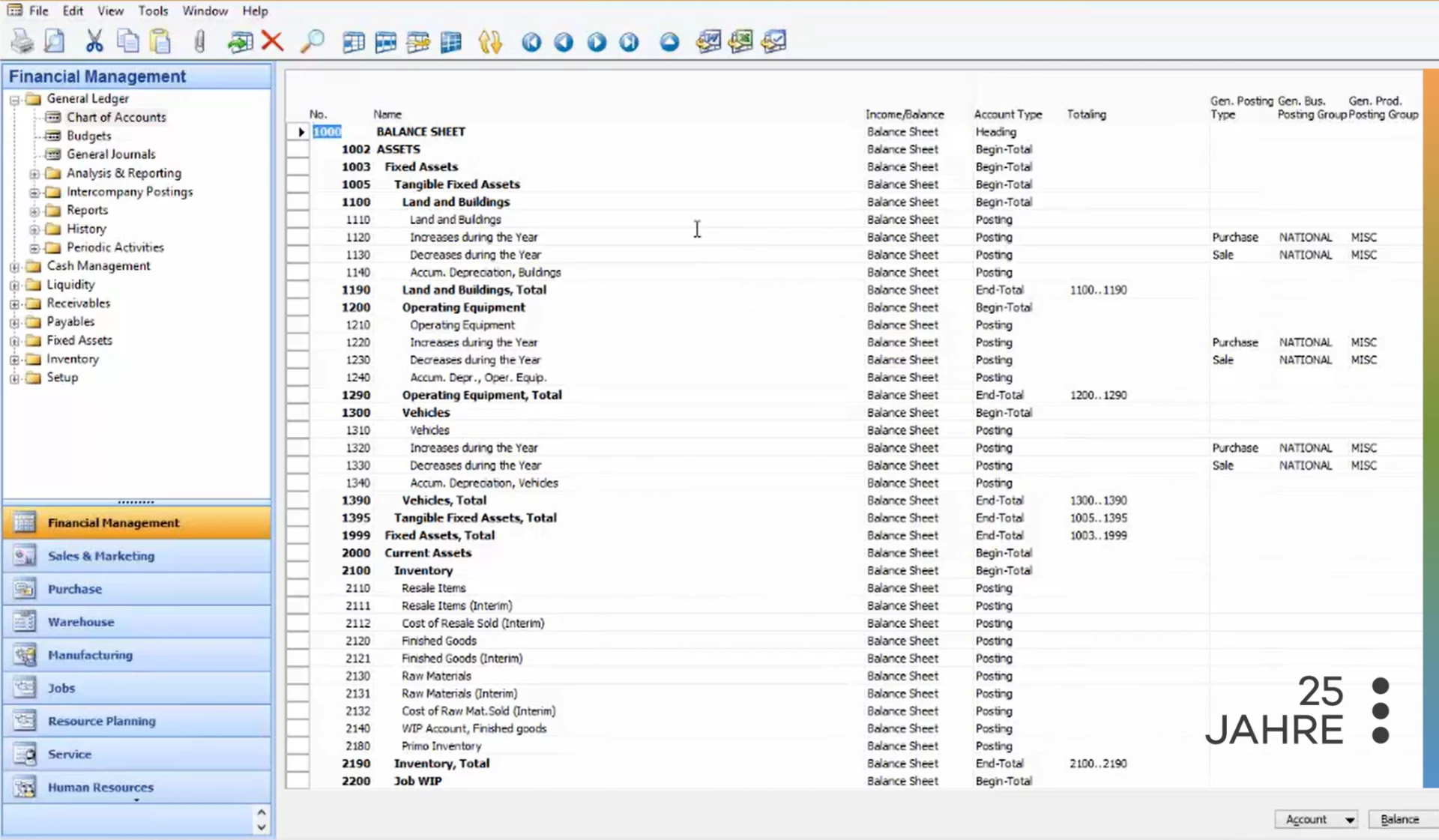Go to the first record with the toolbar arrow
Image resolution: width=1439 pixels, height=840 pixels.
pos(531,42)
